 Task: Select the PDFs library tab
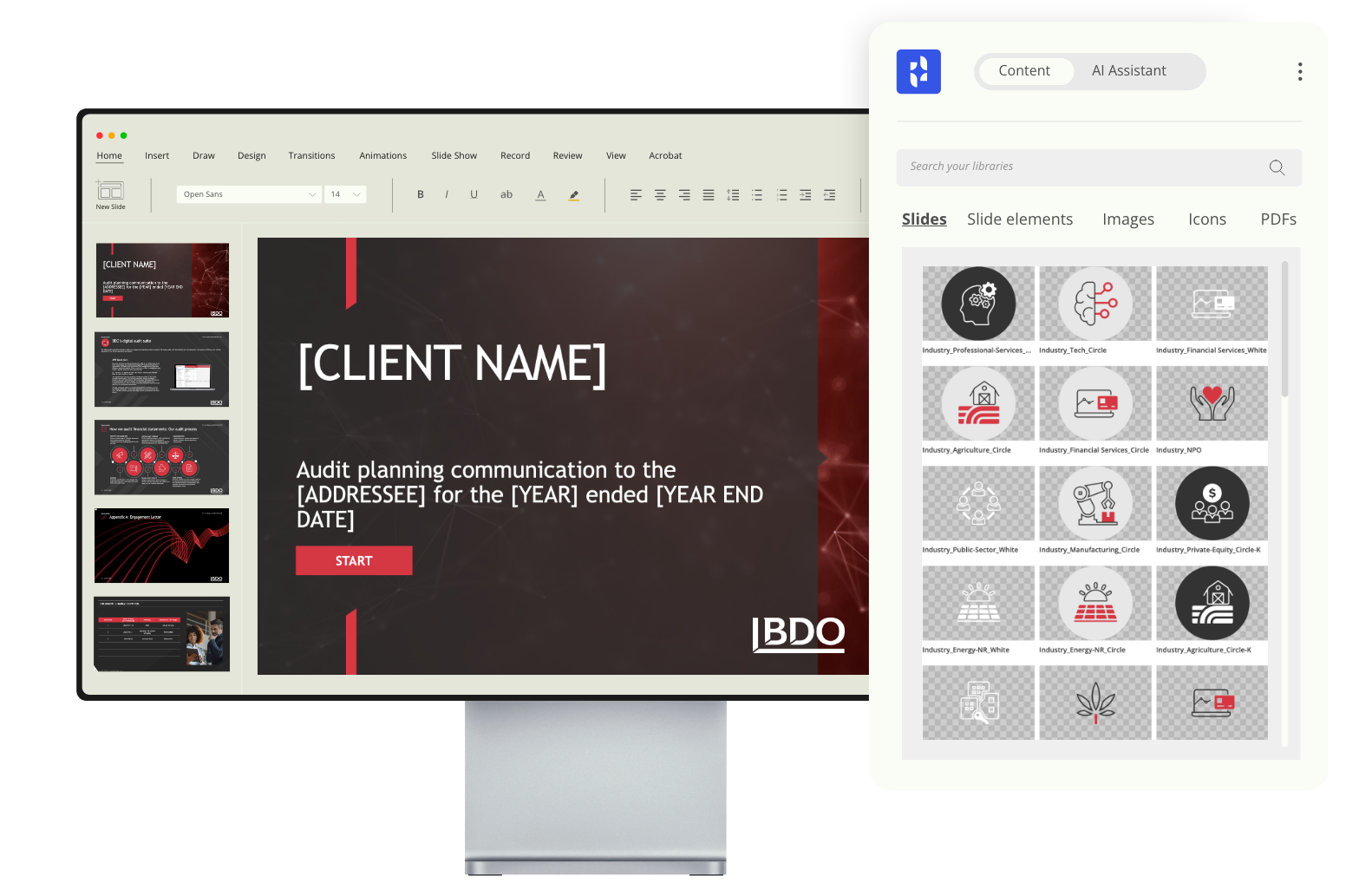pyautogui.click(x=1278, y=219)
